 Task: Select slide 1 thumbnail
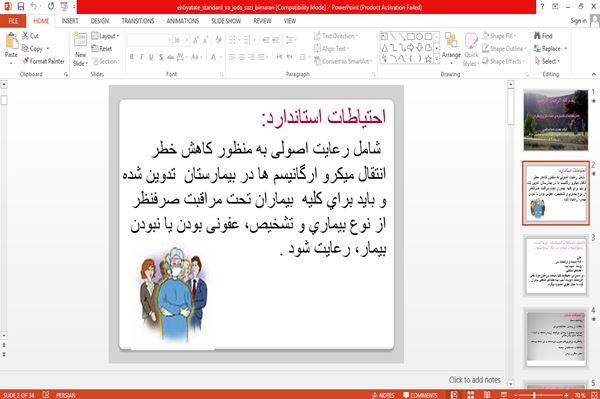556,120
